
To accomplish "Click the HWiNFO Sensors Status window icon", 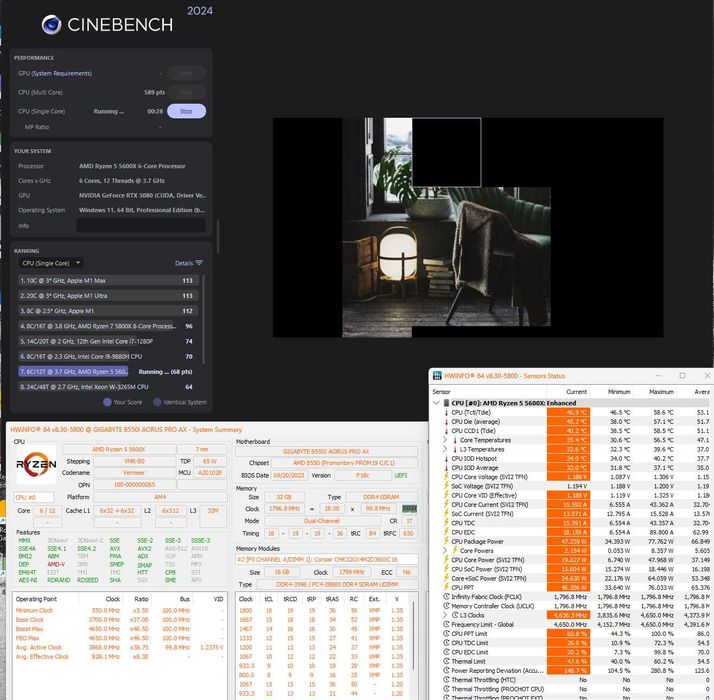I will (437, 376).
